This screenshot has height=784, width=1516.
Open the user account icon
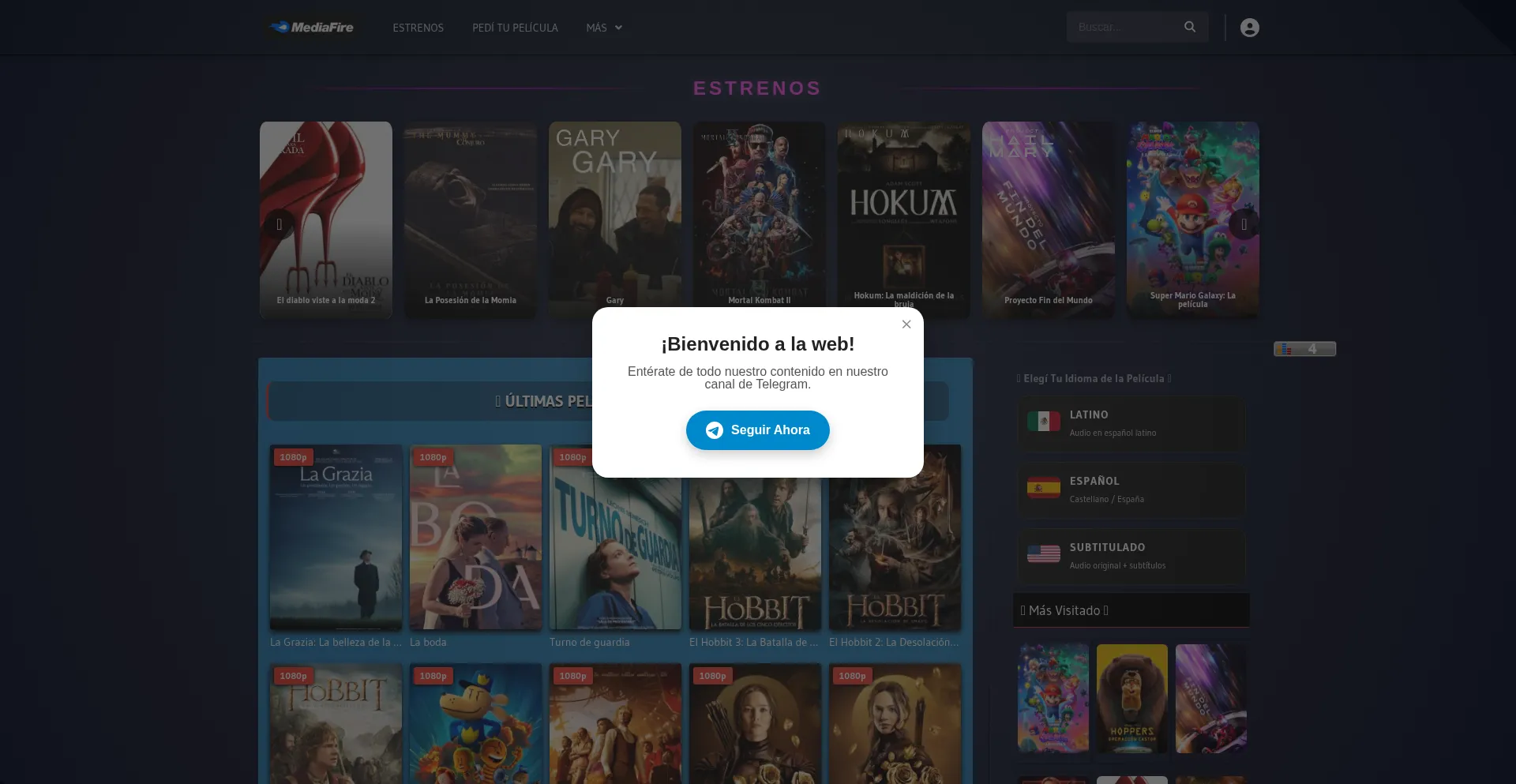pyautogui.click(x=1249, y=28)
